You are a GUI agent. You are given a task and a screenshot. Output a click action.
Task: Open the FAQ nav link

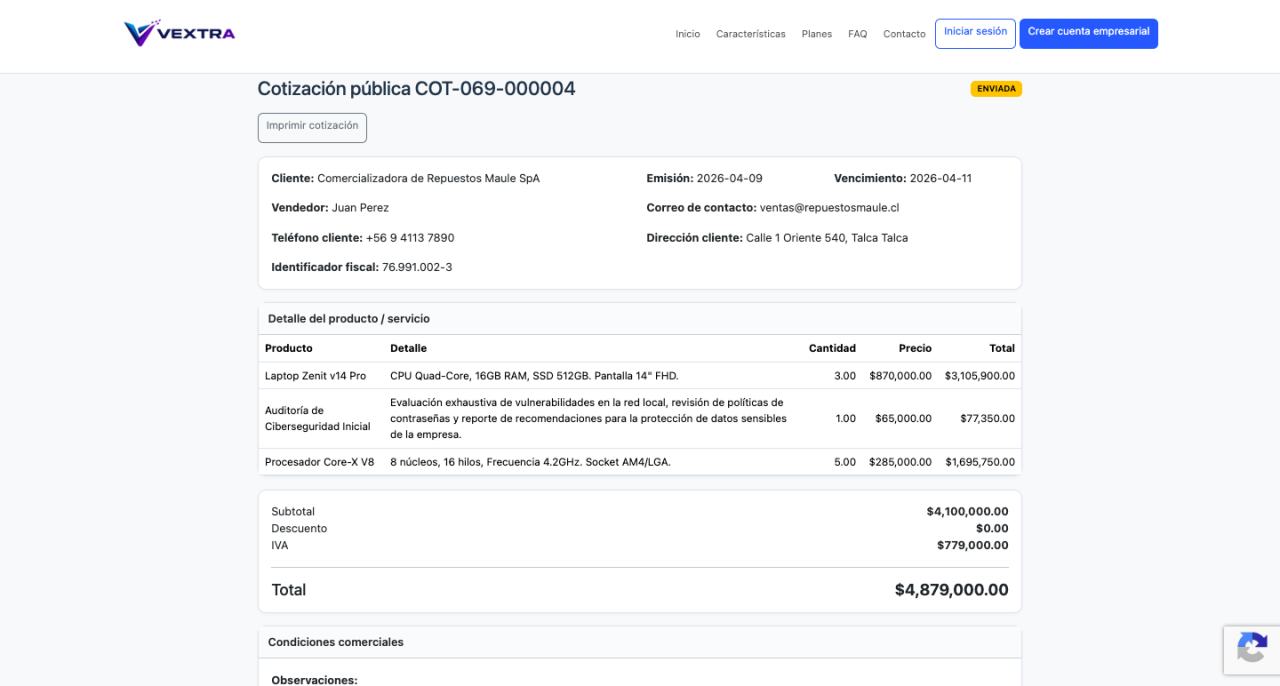(x=858, y=34)
